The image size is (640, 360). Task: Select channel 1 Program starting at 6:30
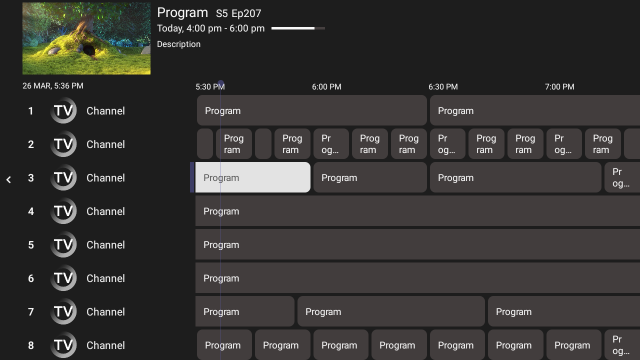point(535,111)
